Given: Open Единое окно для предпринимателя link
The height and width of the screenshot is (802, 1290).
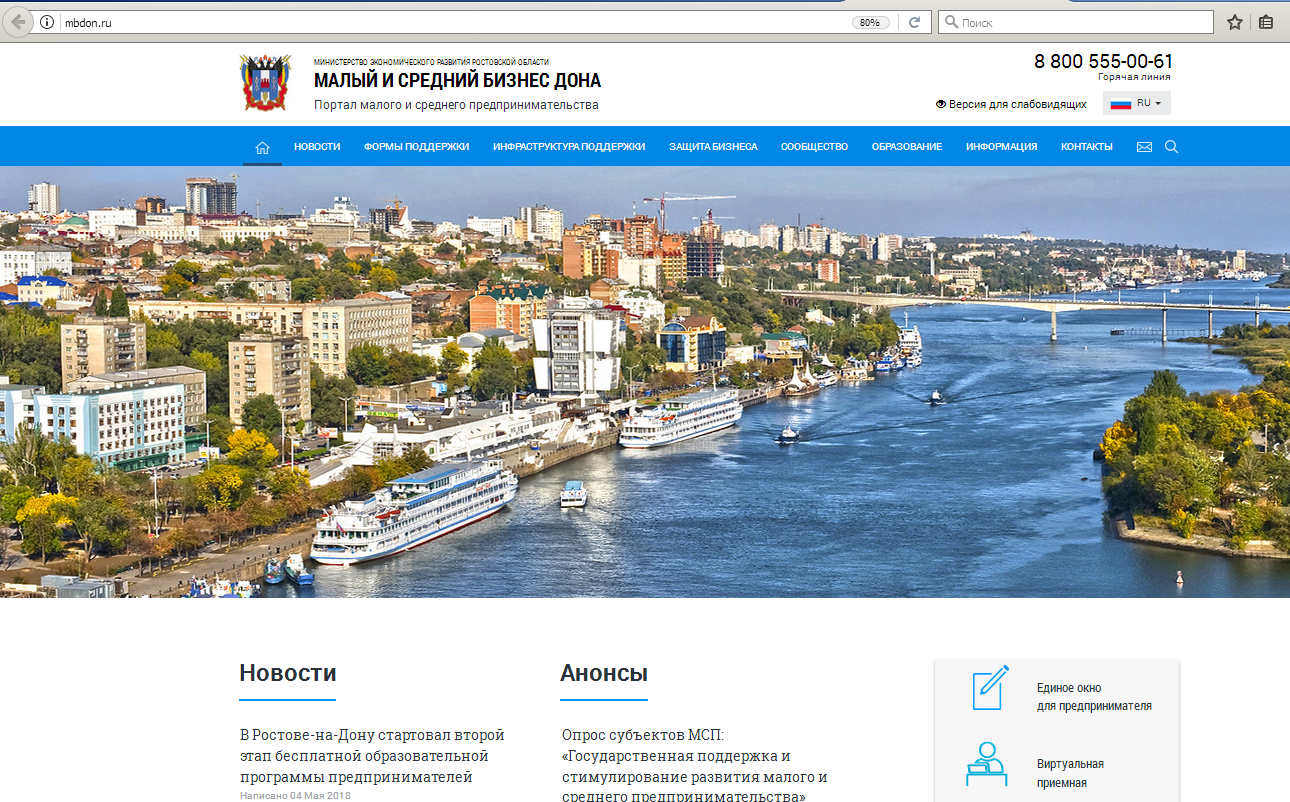Looking at the screenshot, I should click(x=1094, y=697).
